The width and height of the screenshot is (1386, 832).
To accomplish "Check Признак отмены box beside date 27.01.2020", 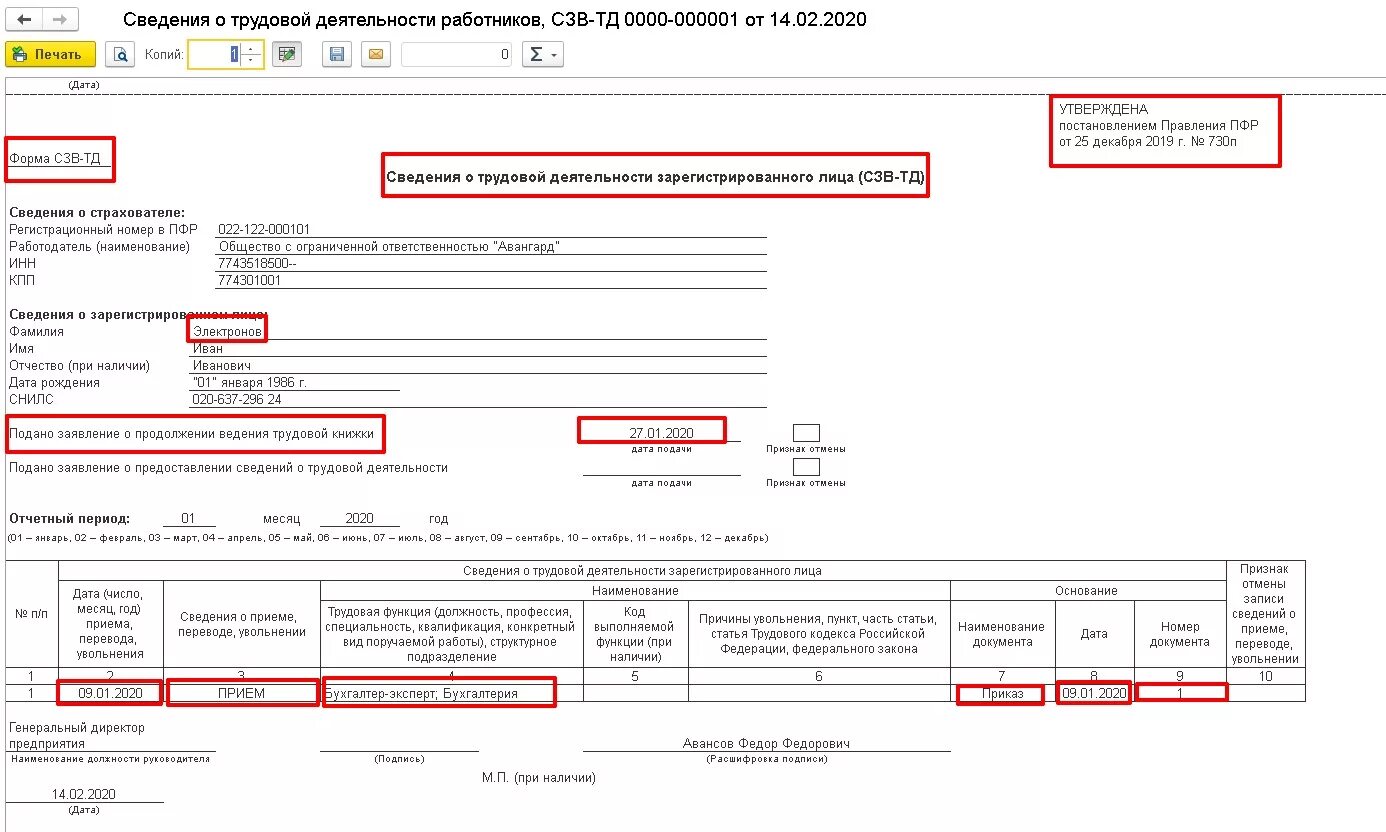I will coord(806,433).
